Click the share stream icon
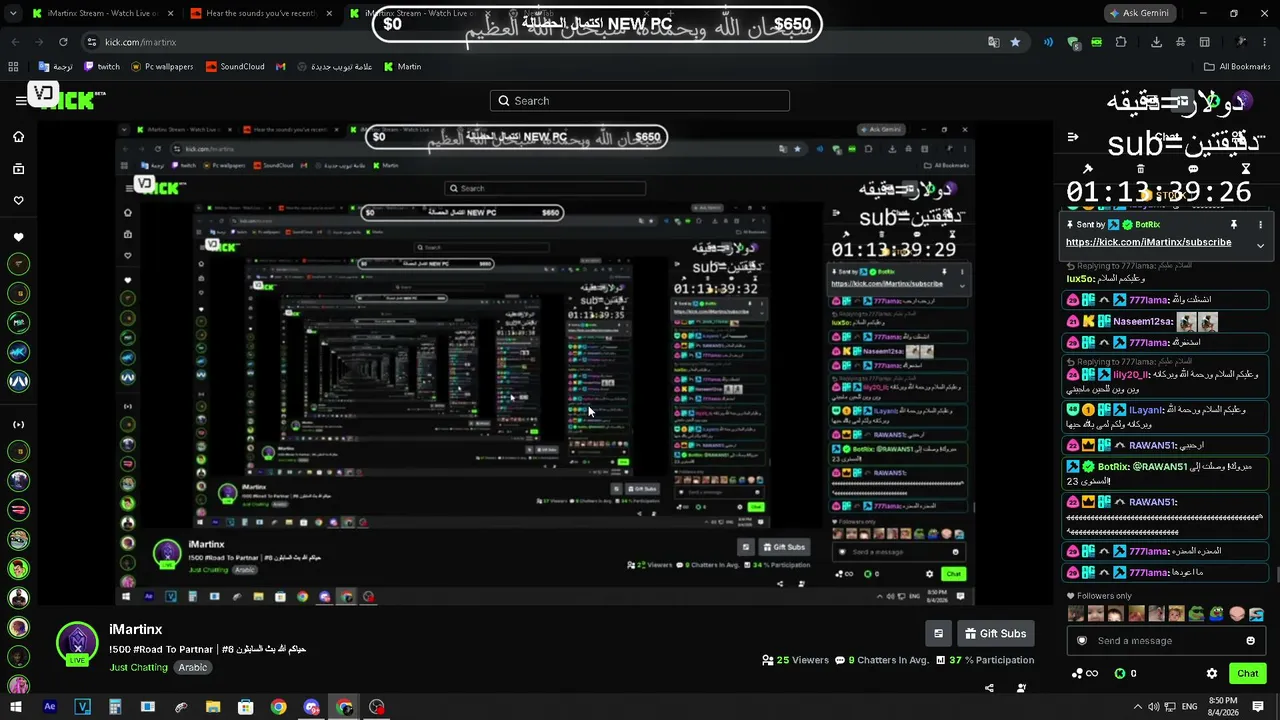 point(989,688)
